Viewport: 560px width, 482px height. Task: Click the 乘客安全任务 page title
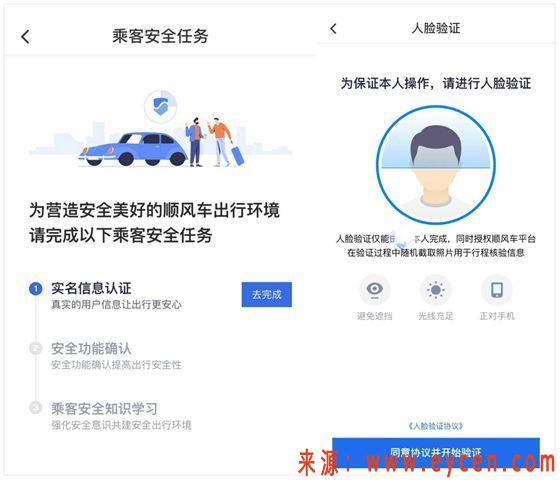pyautogui.click(x=160, y=36)
